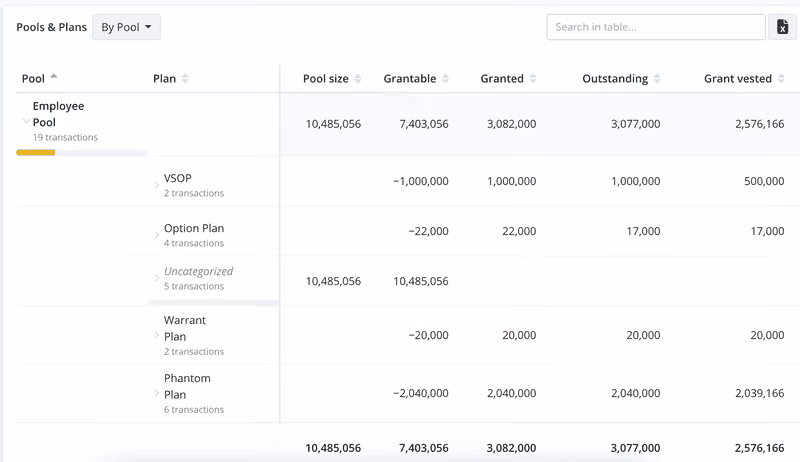The width and height of the screenshot is (800, 462).
Task: Sort by Granted column icon
Action: click(x=533, y=79)
